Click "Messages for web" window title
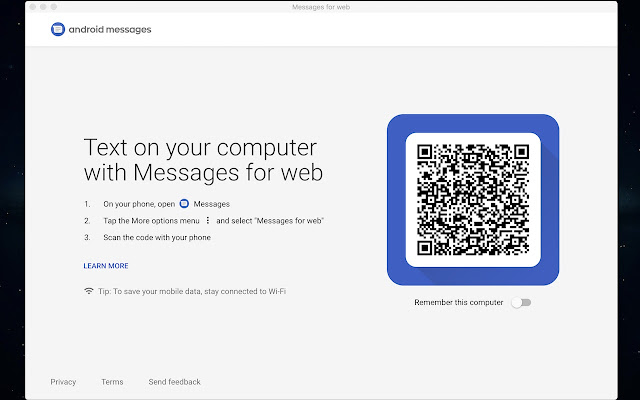 pos(321,7)
